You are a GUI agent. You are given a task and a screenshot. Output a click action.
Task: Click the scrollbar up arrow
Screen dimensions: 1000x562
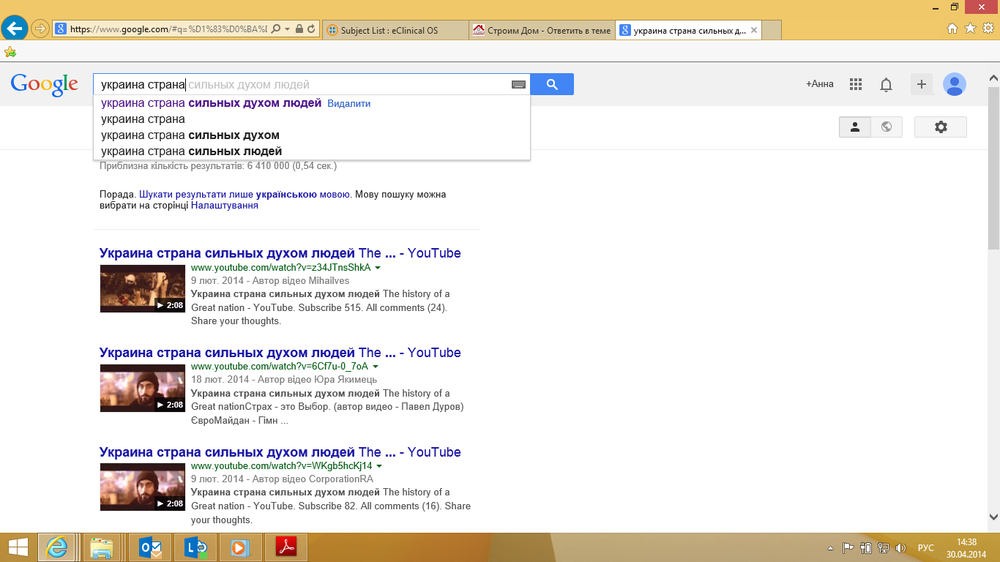[x=994, y=78]
